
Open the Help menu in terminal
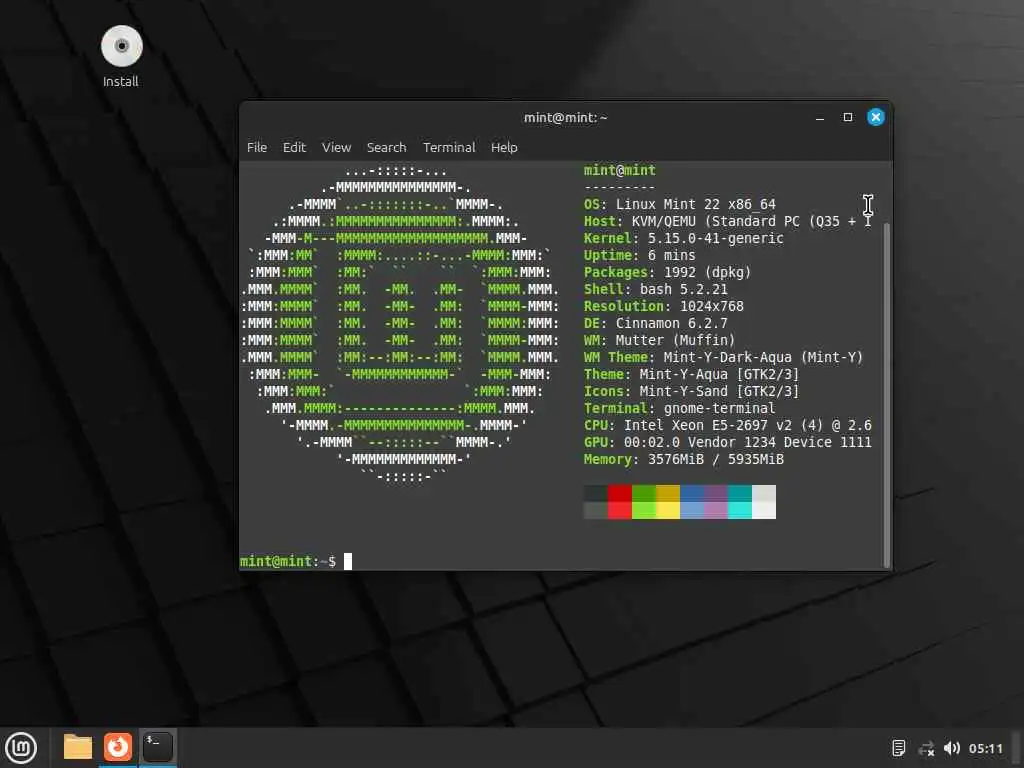[x=504, y=148]
